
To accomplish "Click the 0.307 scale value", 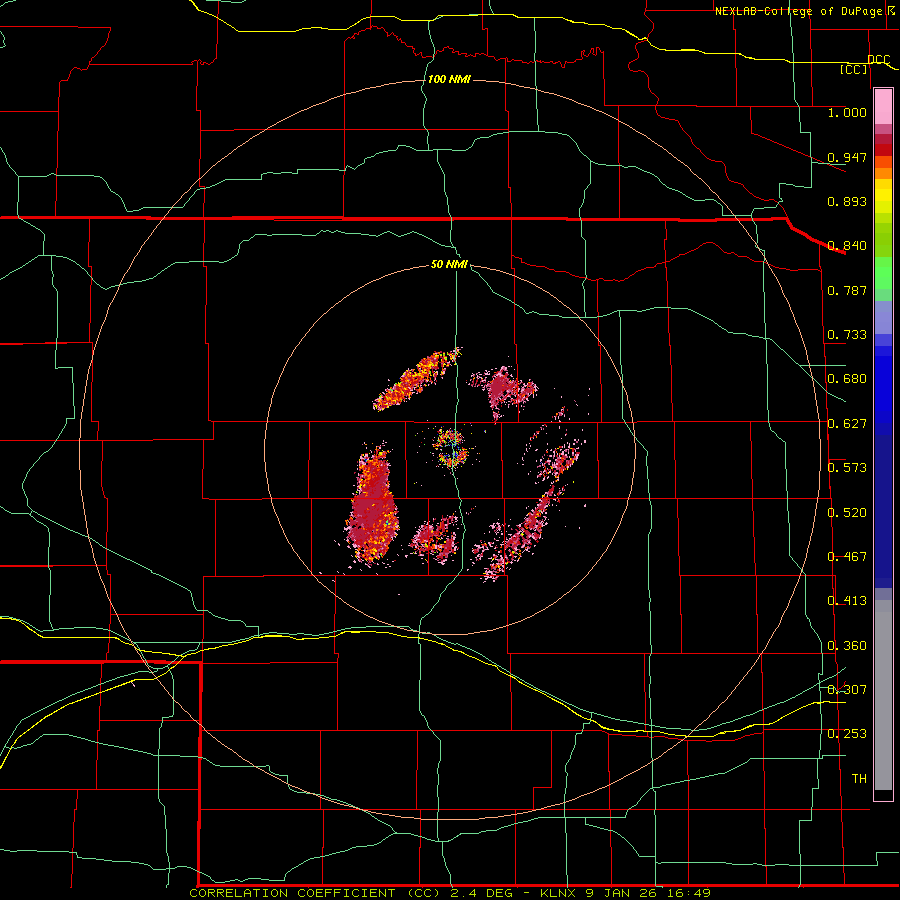I will click(847, 690).
